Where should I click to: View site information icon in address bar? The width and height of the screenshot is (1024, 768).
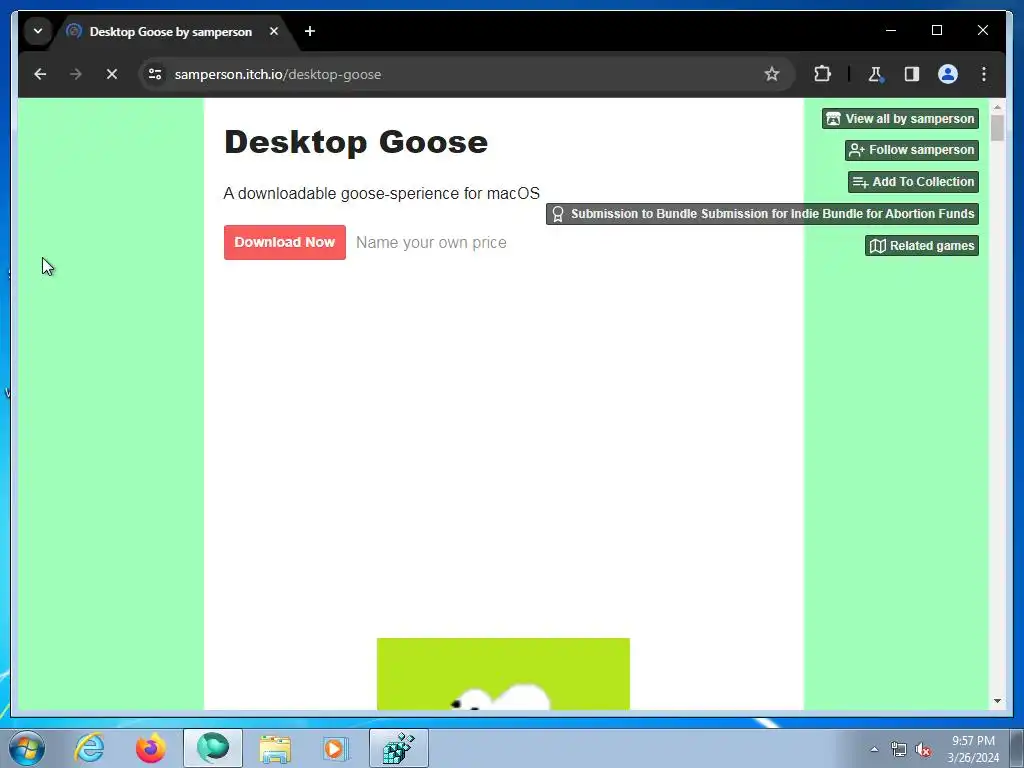tap(155, 74)
